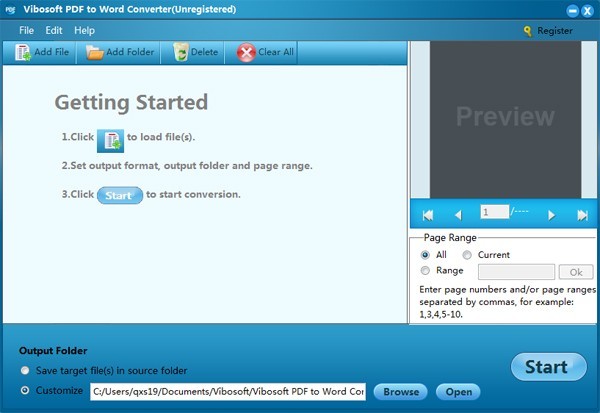The width and height of the screenshot is (600, 413).
Task: Select the All page range option
Action: point(425,255)
